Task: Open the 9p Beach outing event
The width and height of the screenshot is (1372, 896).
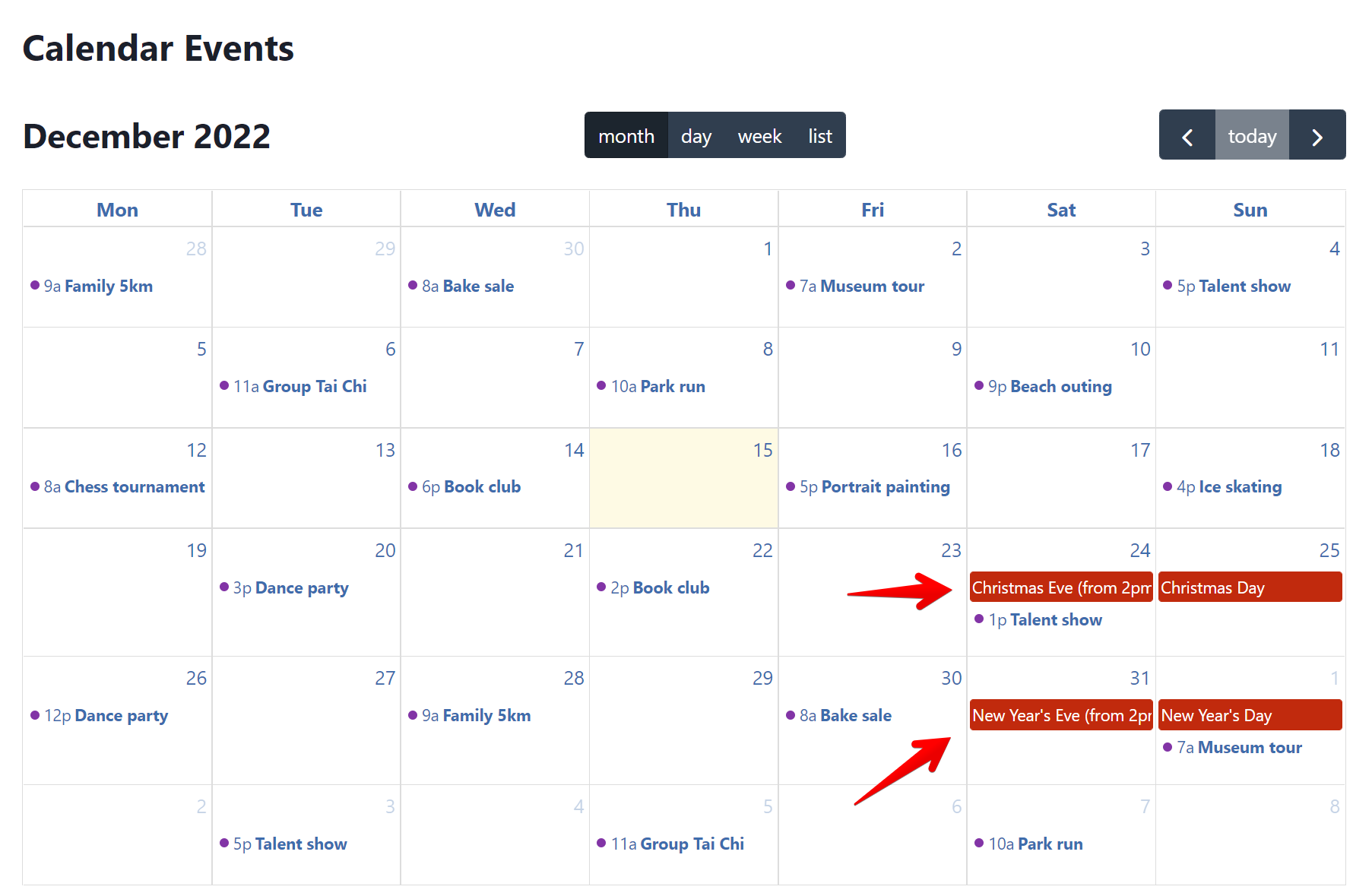Action: (x=1050, y=386)
